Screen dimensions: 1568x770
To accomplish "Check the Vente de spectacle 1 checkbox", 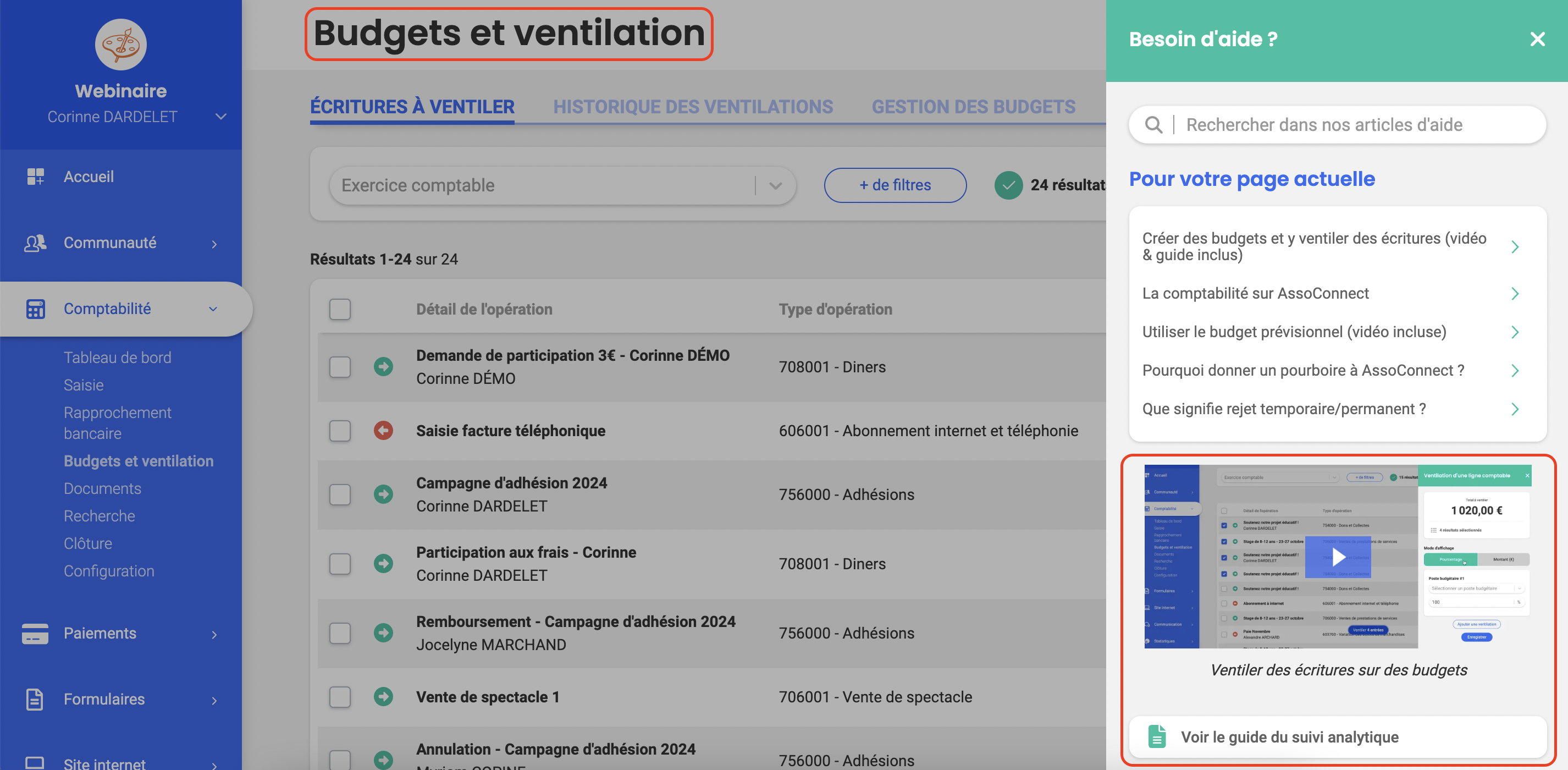I will coord(340,697).
